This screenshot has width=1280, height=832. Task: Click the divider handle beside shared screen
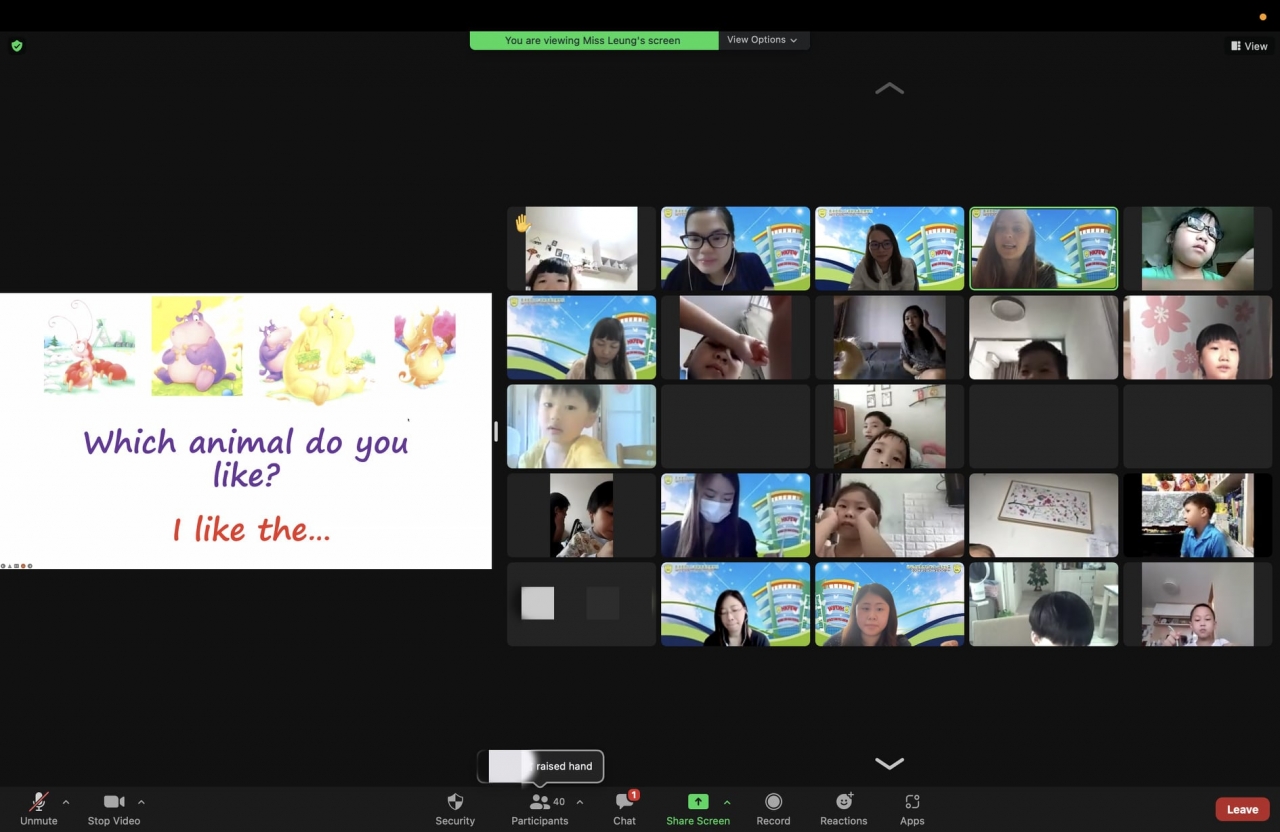click(x=496, y=431)
